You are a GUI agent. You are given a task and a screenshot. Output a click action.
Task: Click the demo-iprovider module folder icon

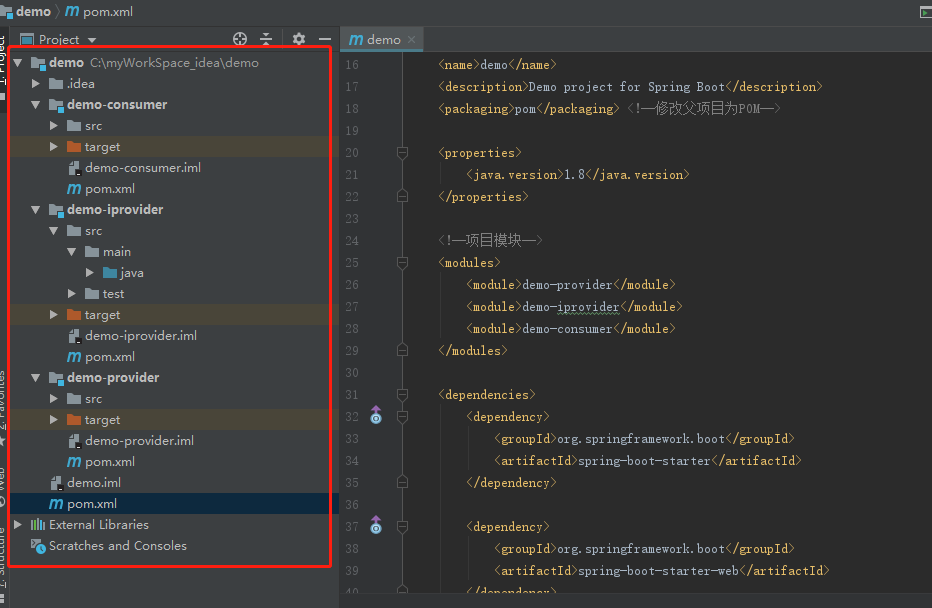56,210
